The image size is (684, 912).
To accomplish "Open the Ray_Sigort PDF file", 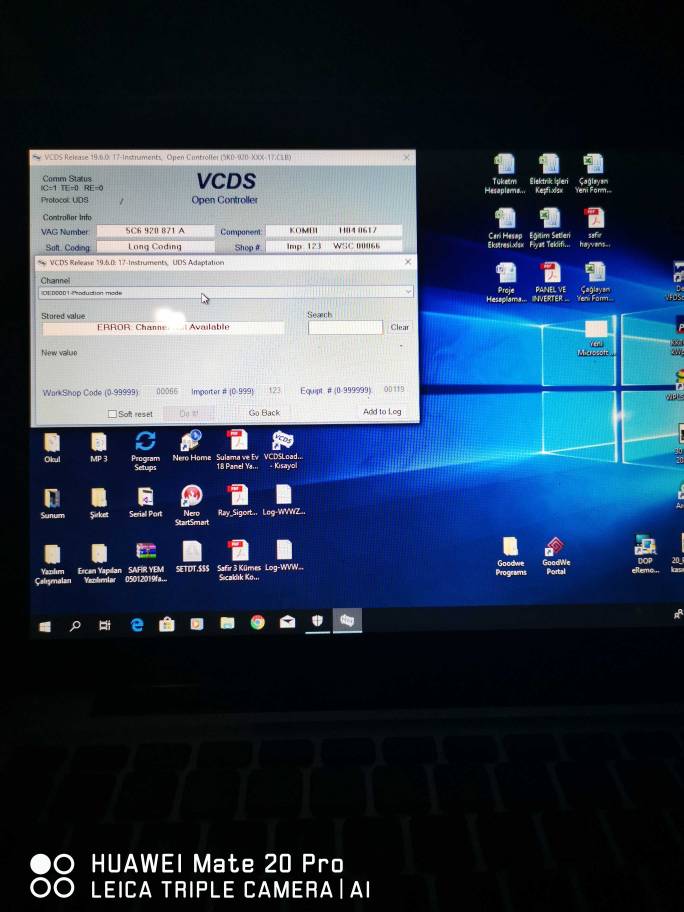I will tap(237, 501).
